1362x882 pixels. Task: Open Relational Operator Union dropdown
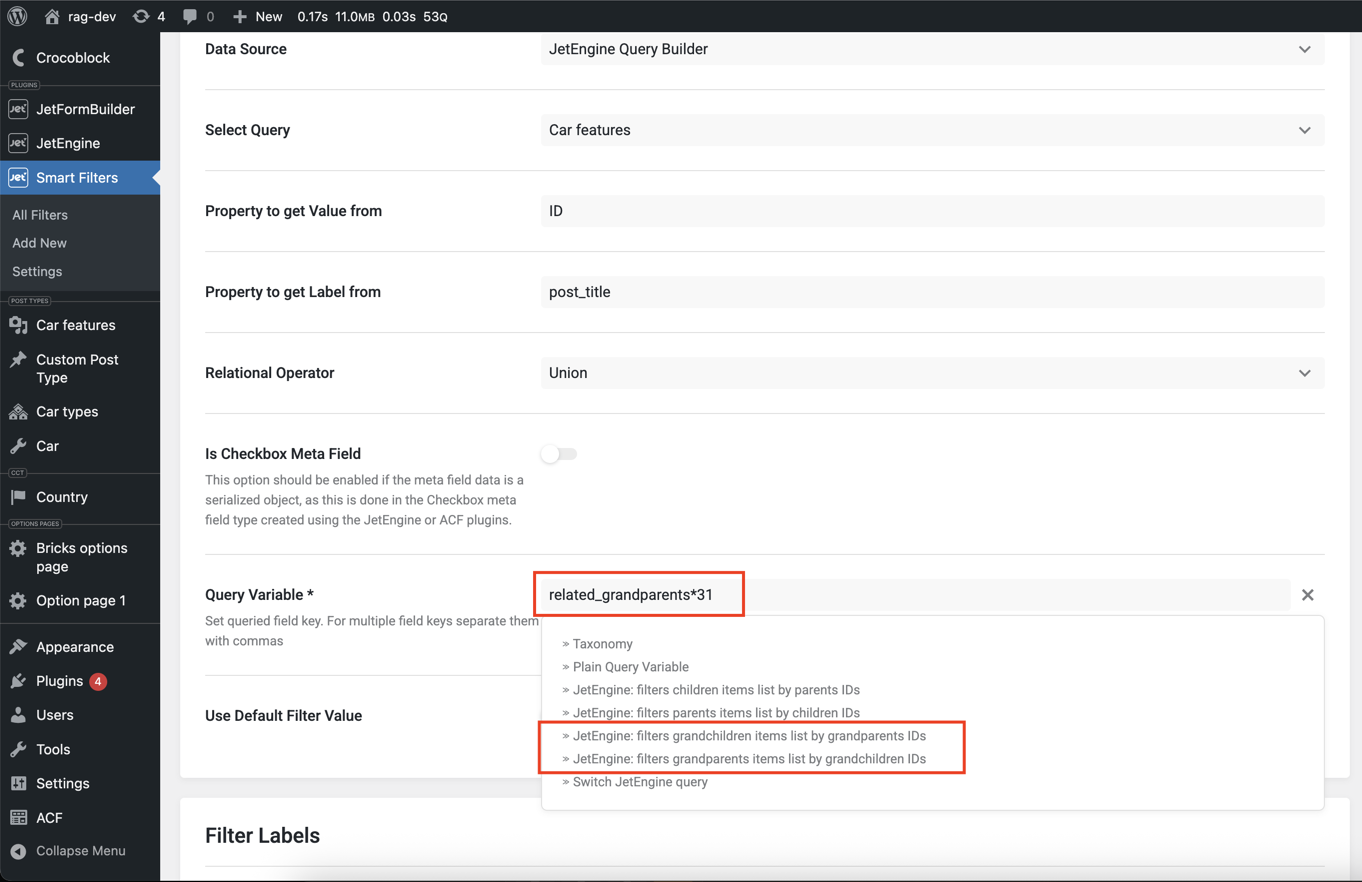932,373
